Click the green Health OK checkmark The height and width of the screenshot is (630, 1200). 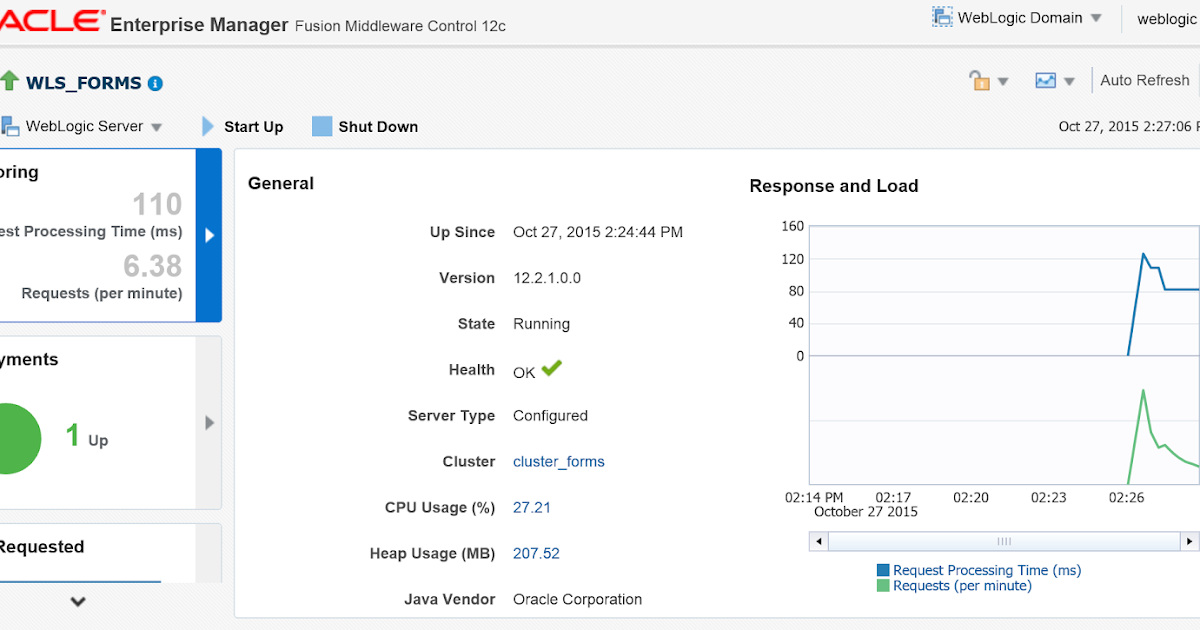point(551,368)
